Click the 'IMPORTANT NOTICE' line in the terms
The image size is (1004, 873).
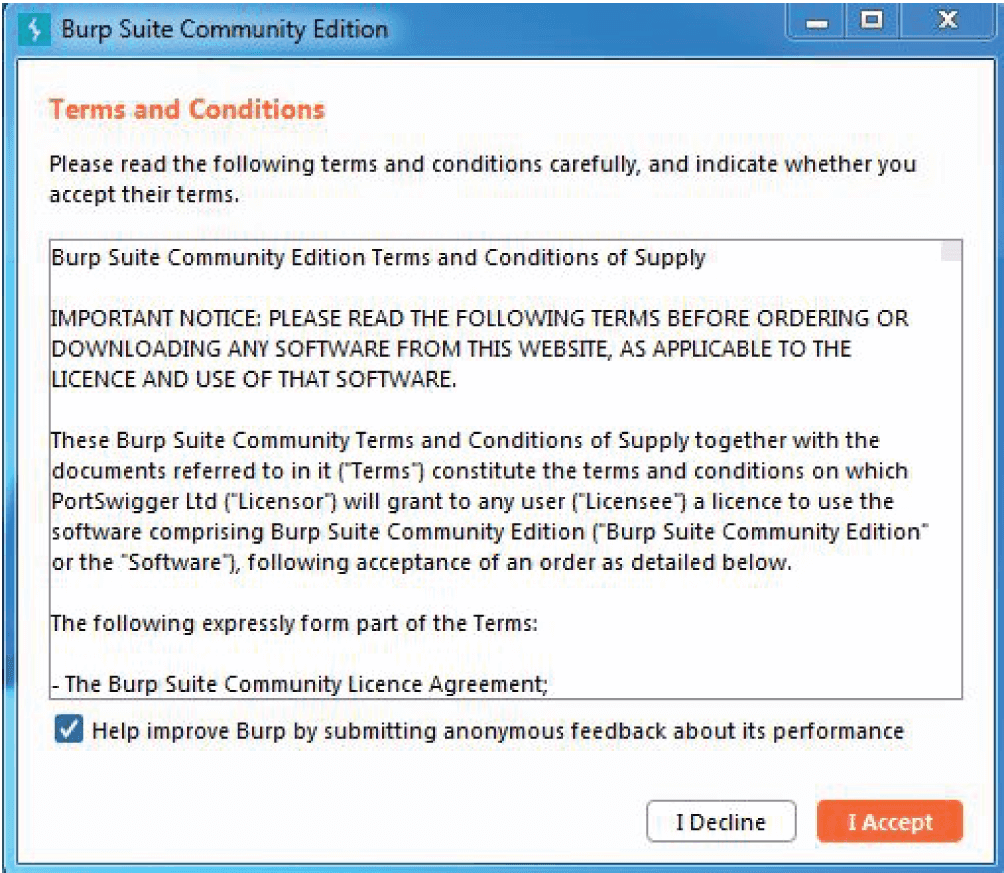[x=479, y=318]
